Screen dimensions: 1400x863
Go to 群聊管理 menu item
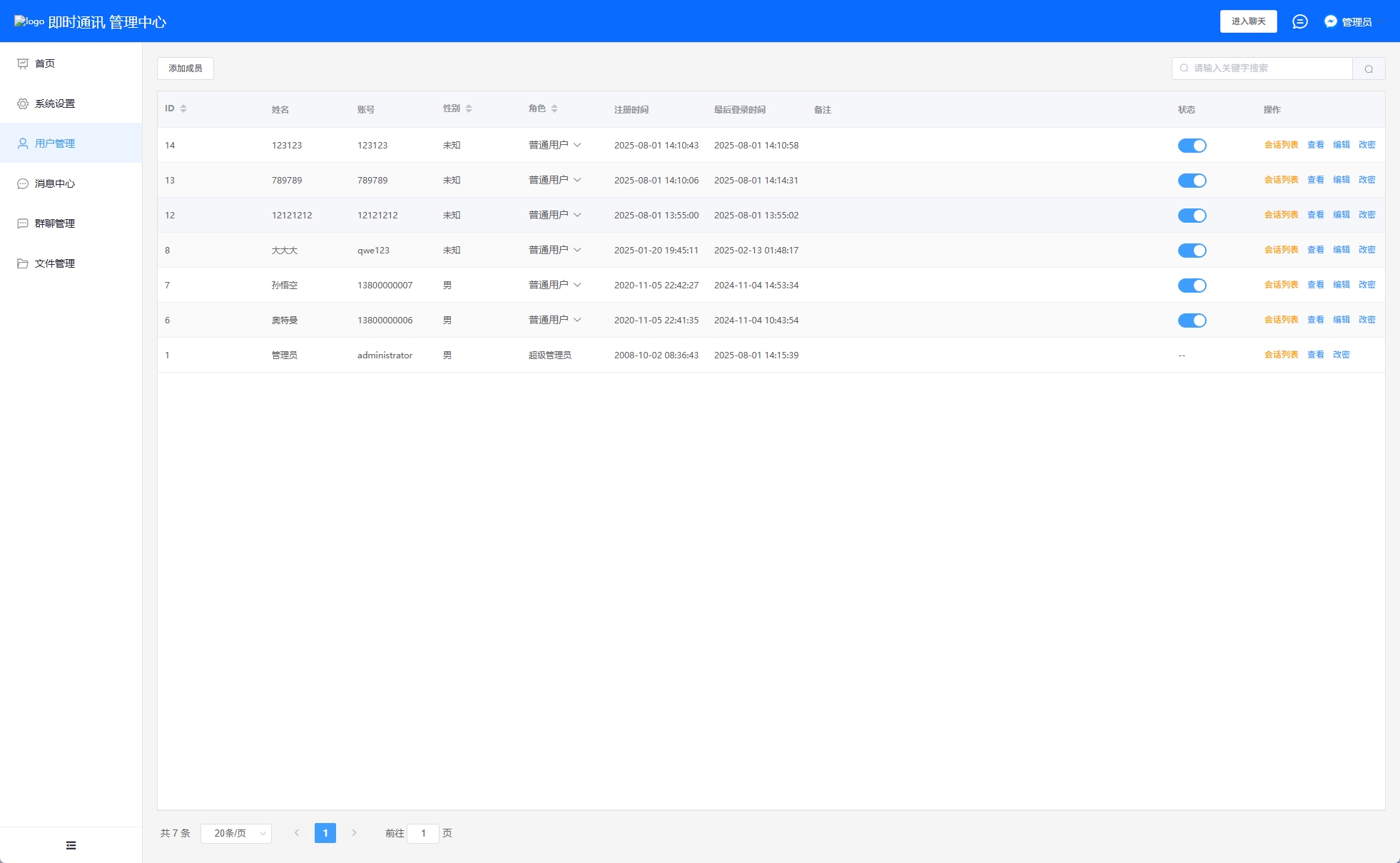click(x=55, y=223)
